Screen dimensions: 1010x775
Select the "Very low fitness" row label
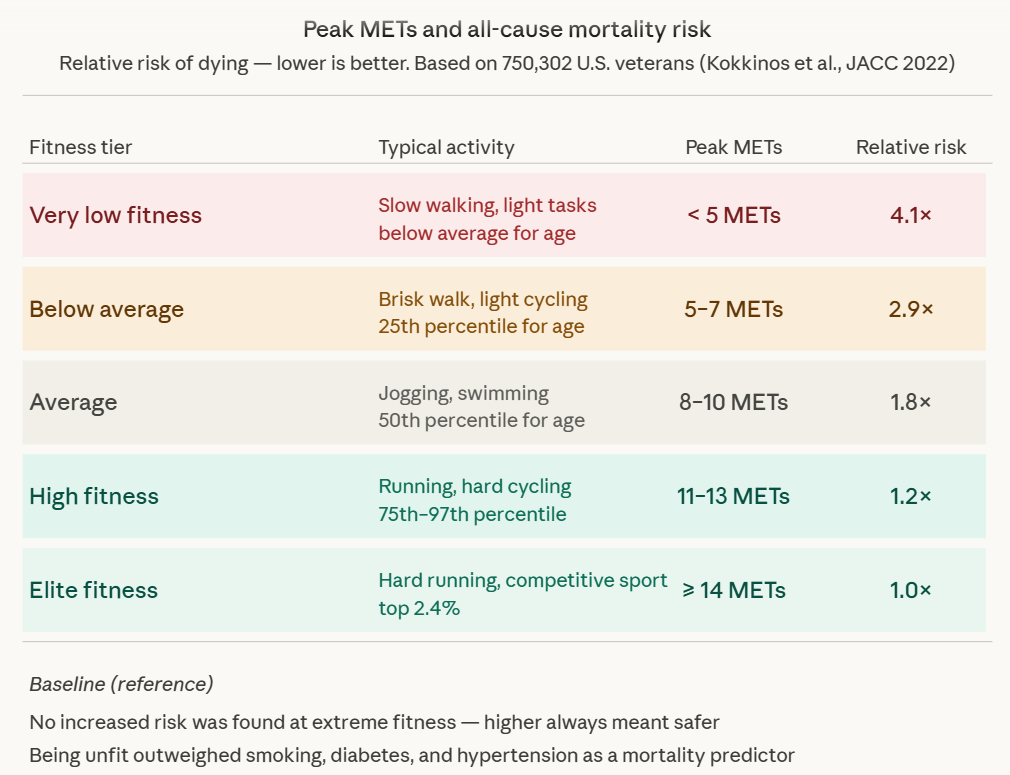pyautogui.click(x=116, y=215)
